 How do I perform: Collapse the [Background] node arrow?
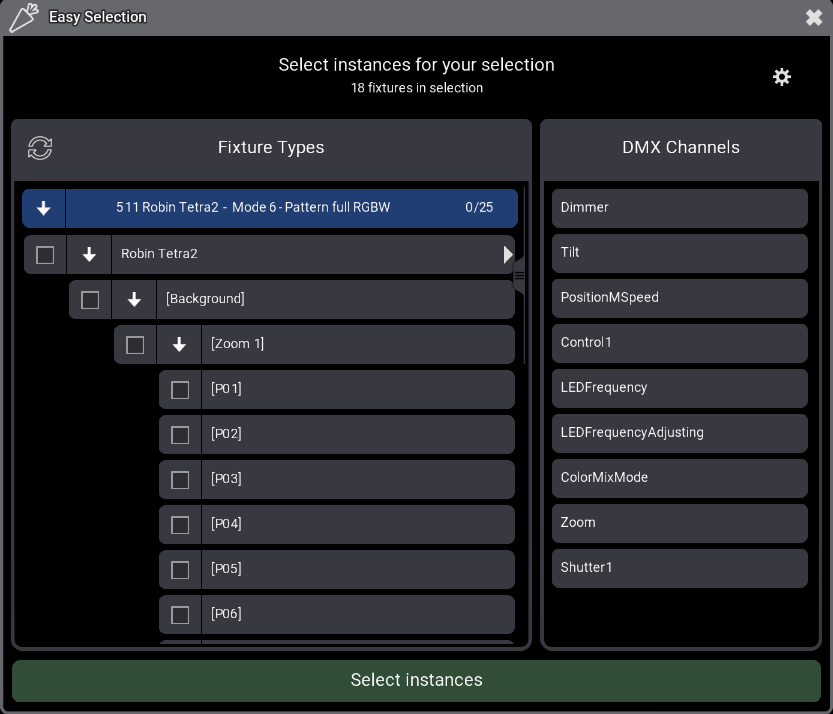134,300
